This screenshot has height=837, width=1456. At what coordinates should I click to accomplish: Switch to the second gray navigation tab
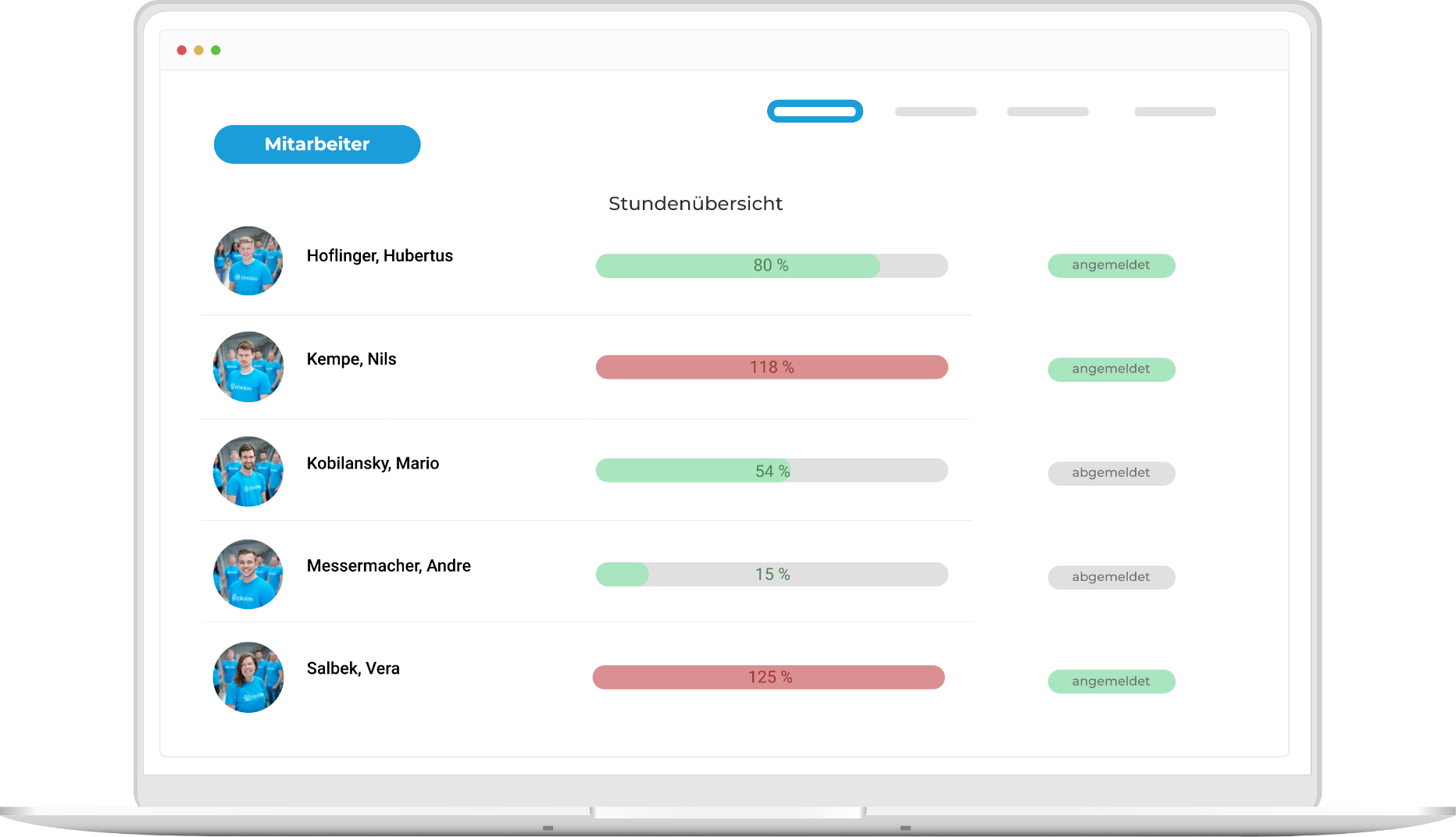pyautogui.click(x=1047, y=112)
